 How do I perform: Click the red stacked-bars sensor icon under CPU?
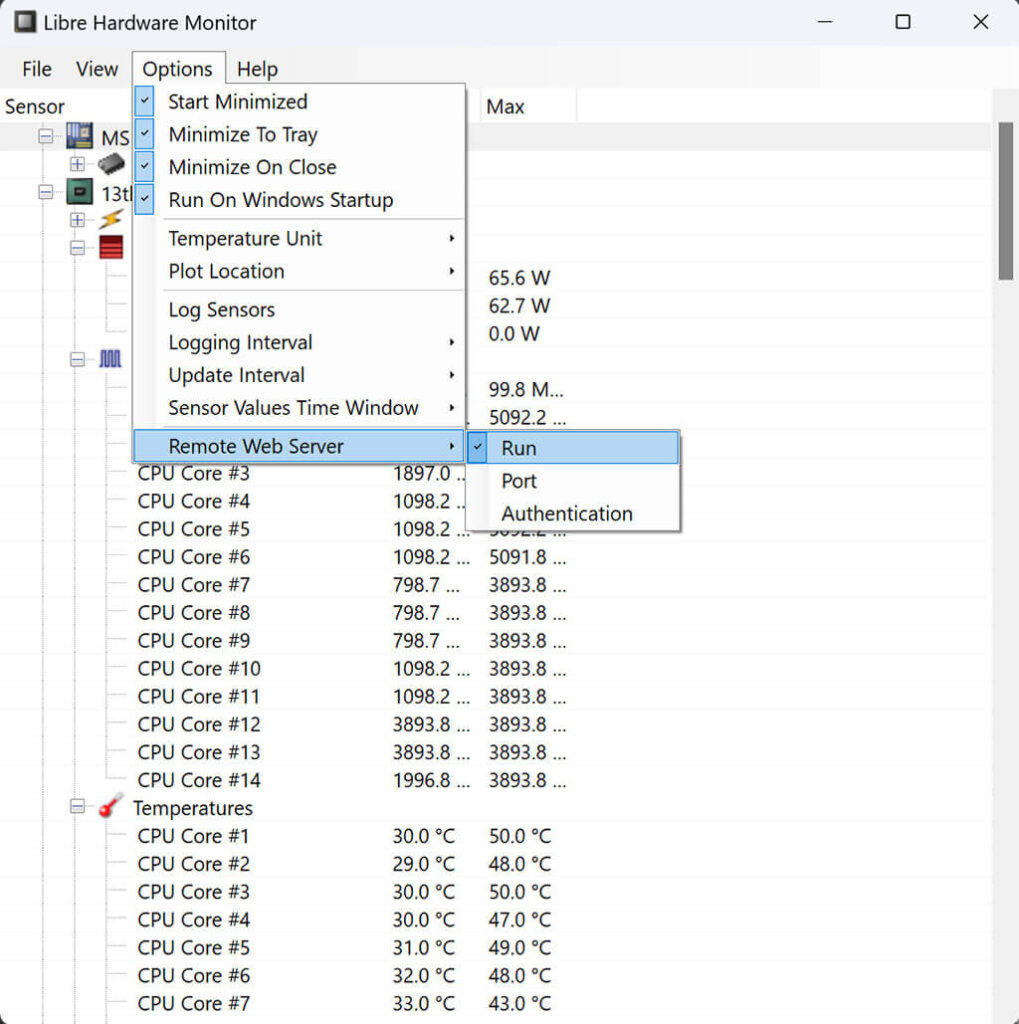[x=110, y=248]
